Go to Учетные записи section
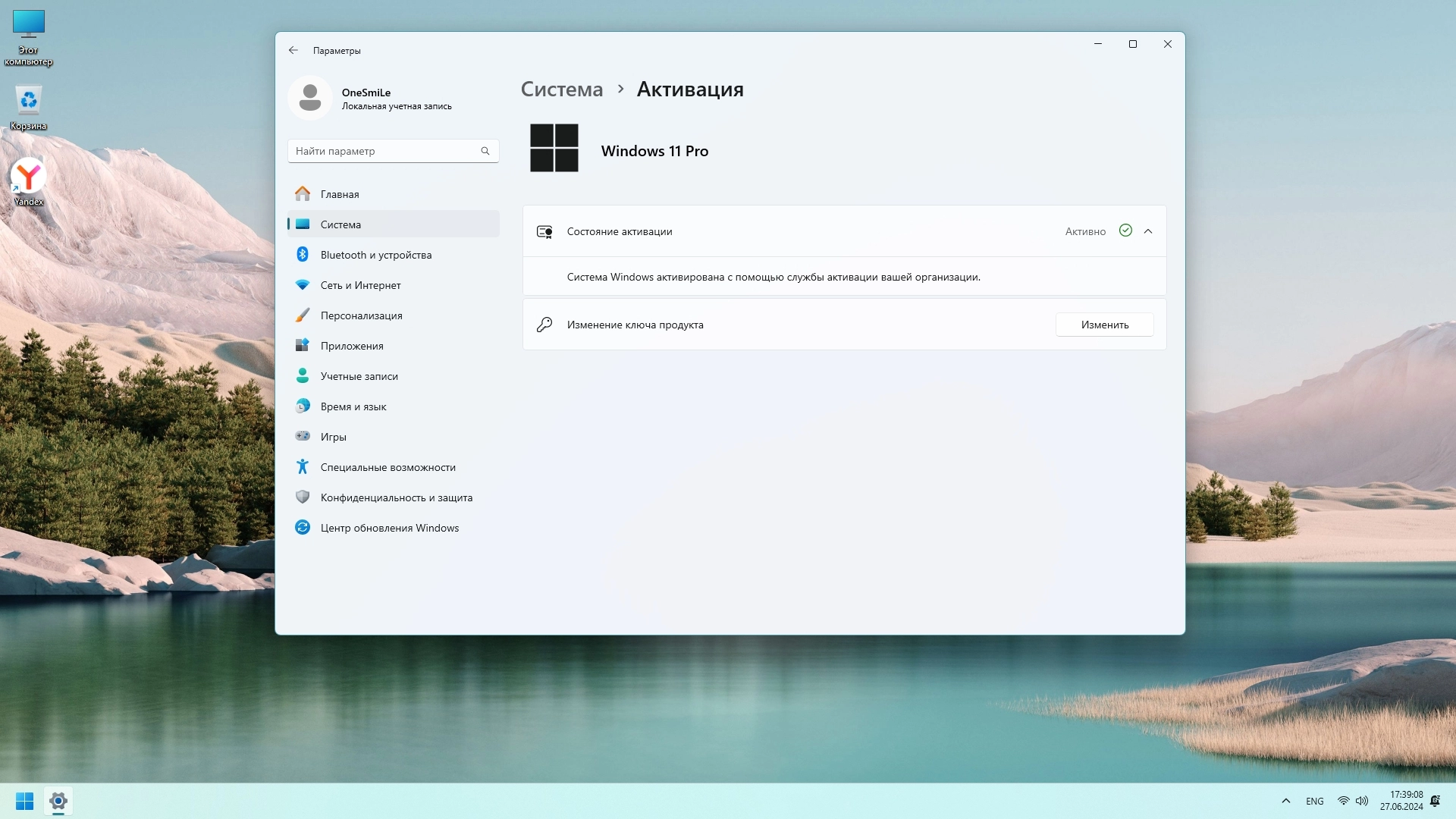1456x819 pixels. click(x=359, y=376)
